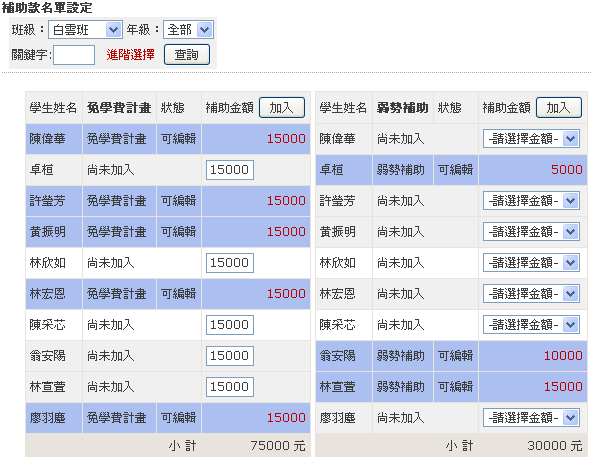
Task: Click 林欣如 15000 amount input field
Action: tap(230, 263)
